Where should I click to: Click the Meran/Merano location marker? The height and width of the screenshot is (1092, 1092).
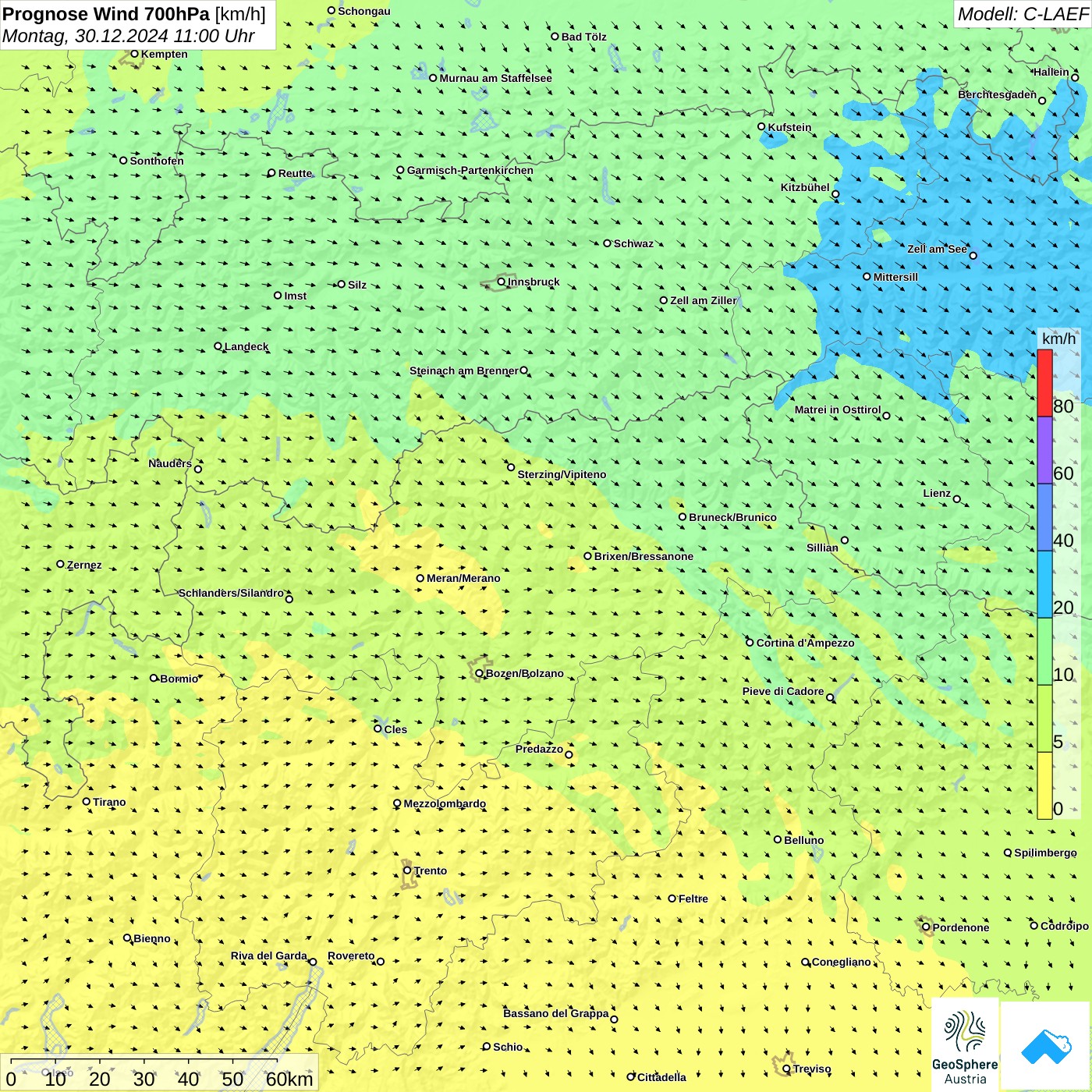(x=420, y=578)
